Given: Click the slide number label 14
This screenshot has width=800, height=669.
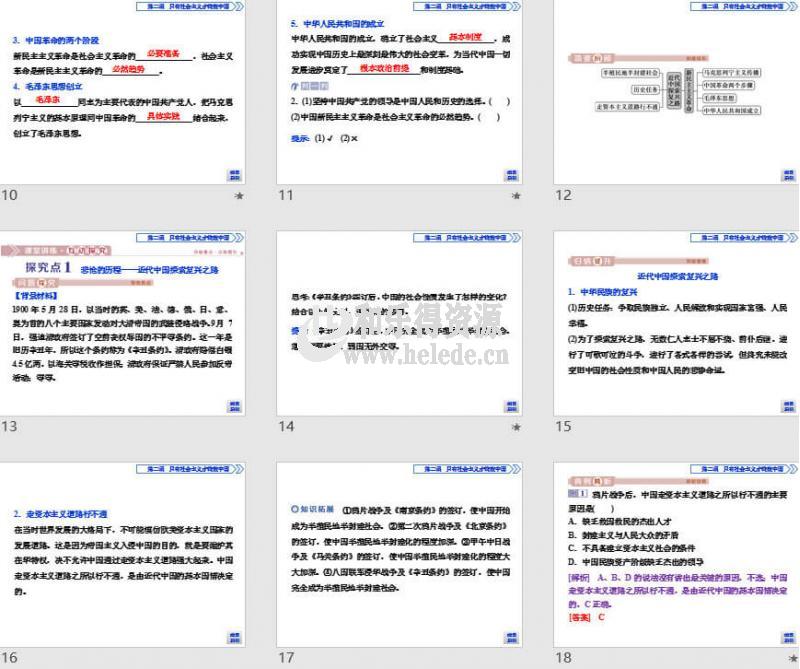Looking at the screenshot, I should click(x=286, y=426).
